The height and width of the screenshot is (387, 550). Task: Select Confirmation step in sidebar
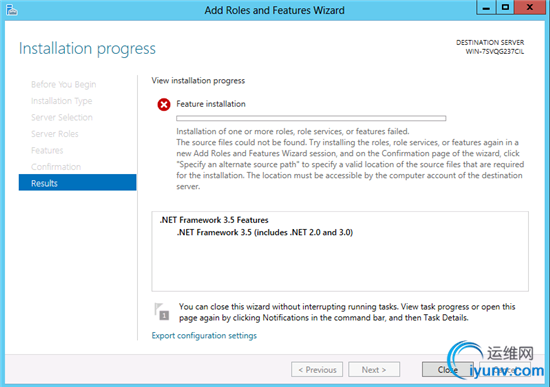pos(56,167)
